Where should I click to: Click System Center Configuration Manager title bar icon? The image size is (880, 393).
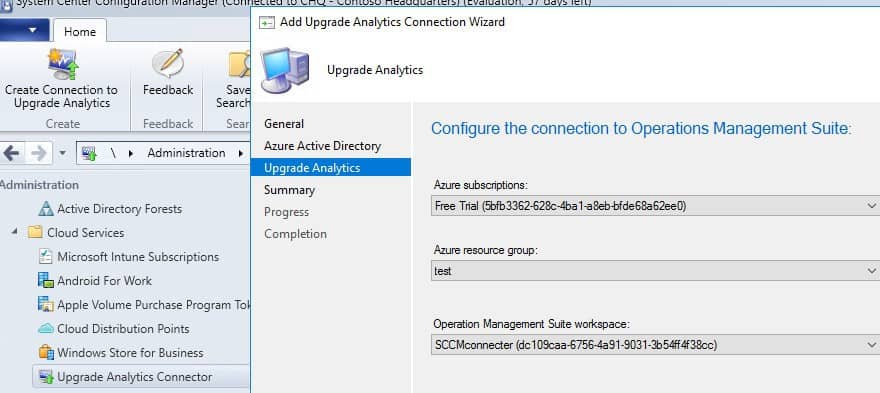[x=6, y=4]
